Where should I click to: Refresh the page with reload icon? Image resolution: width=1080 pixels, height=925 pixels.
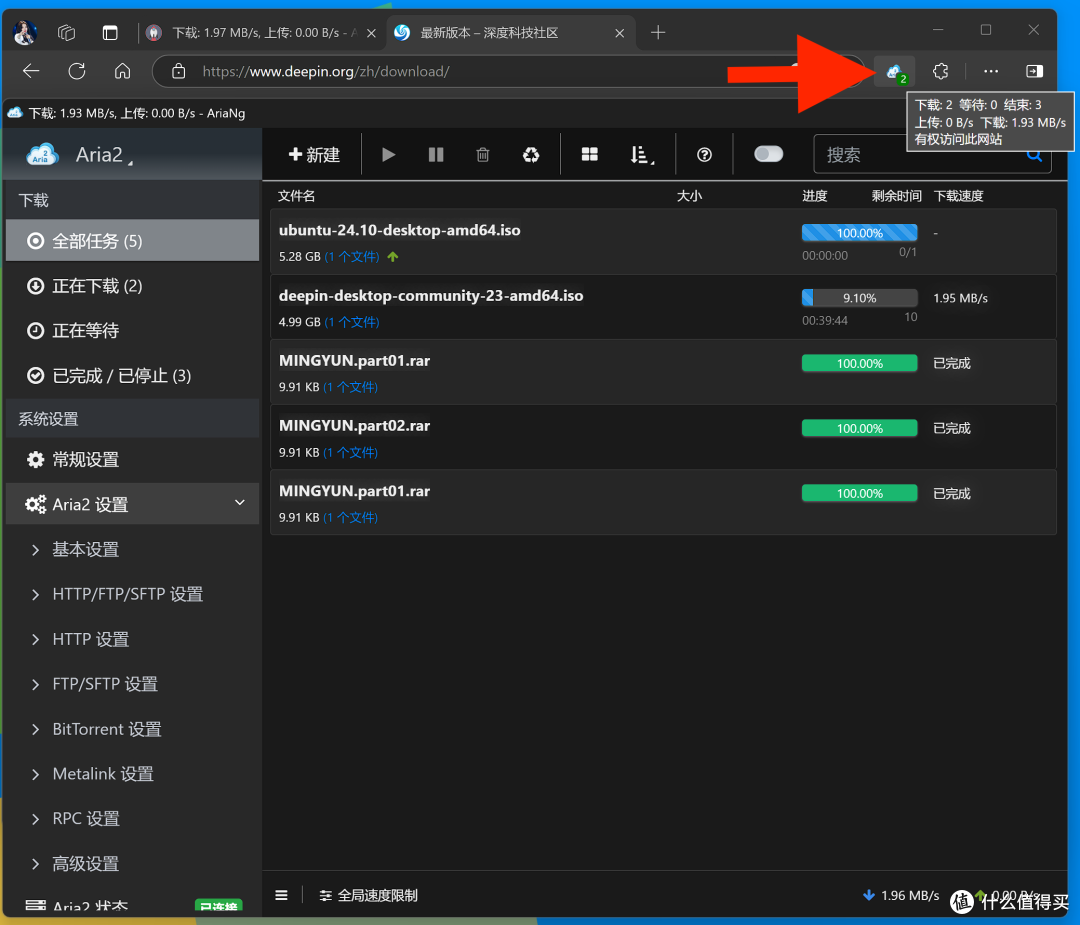[76, 71]
